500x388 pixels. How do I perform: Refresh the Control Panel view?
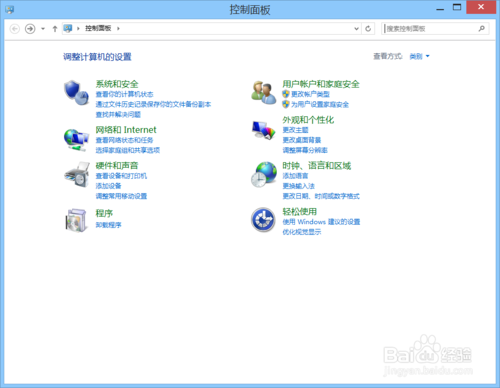pos(368,29)
